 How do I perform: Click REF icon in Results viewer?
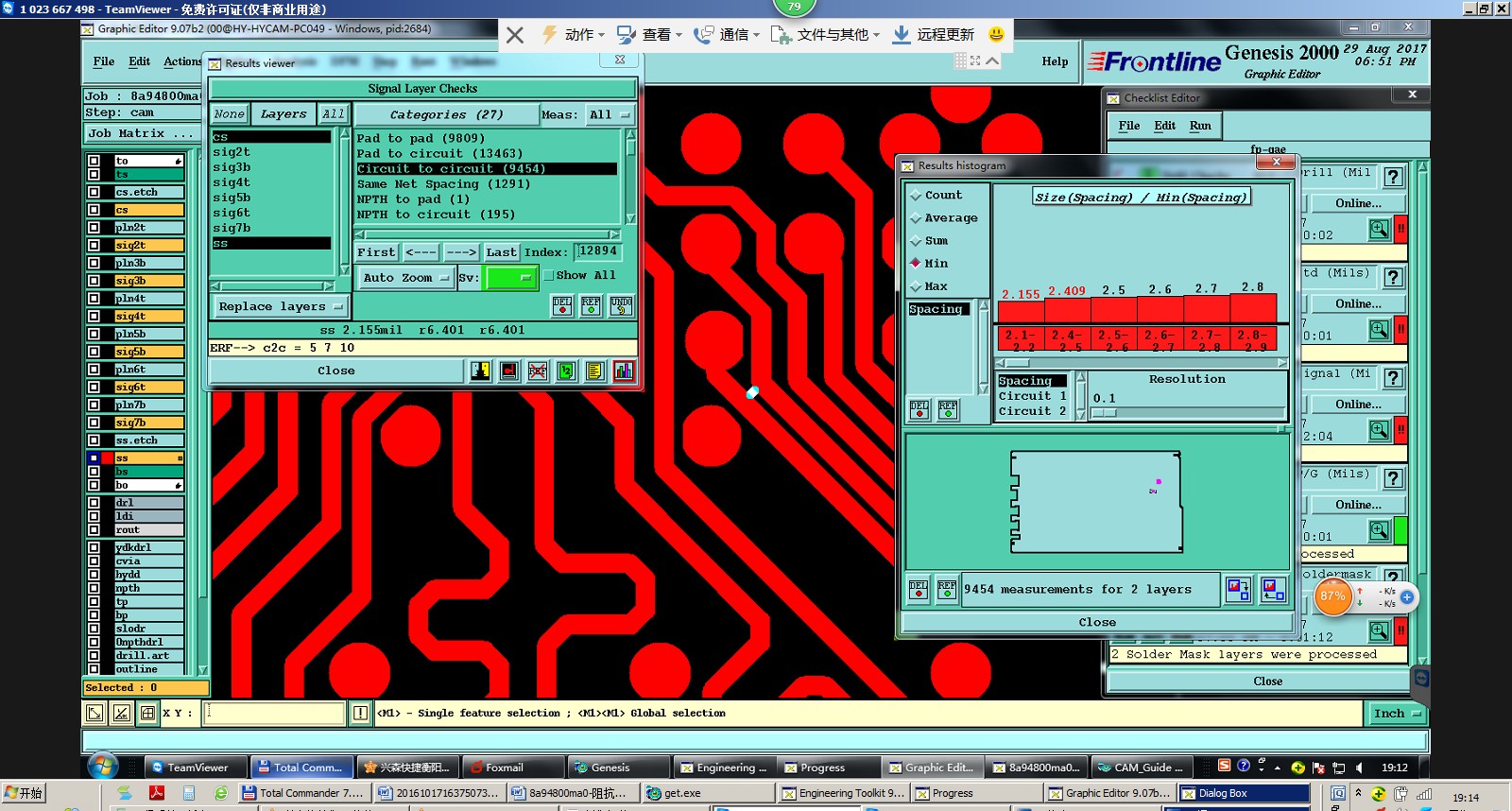(592, 306)
